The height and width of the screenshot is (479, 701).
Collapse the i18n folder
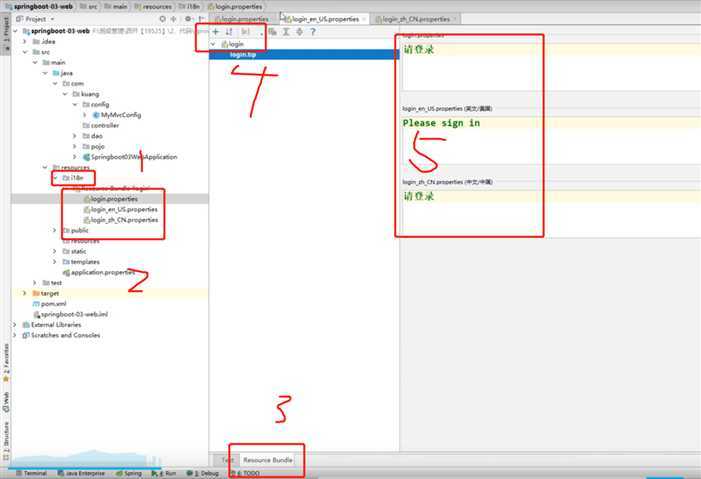coord(55,178)
